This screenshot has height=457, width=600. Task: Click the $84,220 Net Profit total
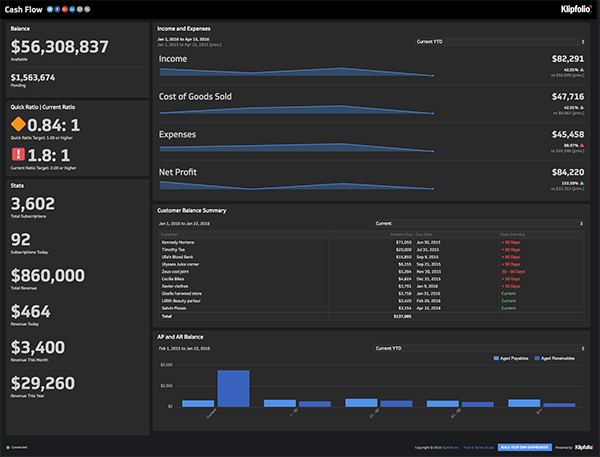pos(568,172)
